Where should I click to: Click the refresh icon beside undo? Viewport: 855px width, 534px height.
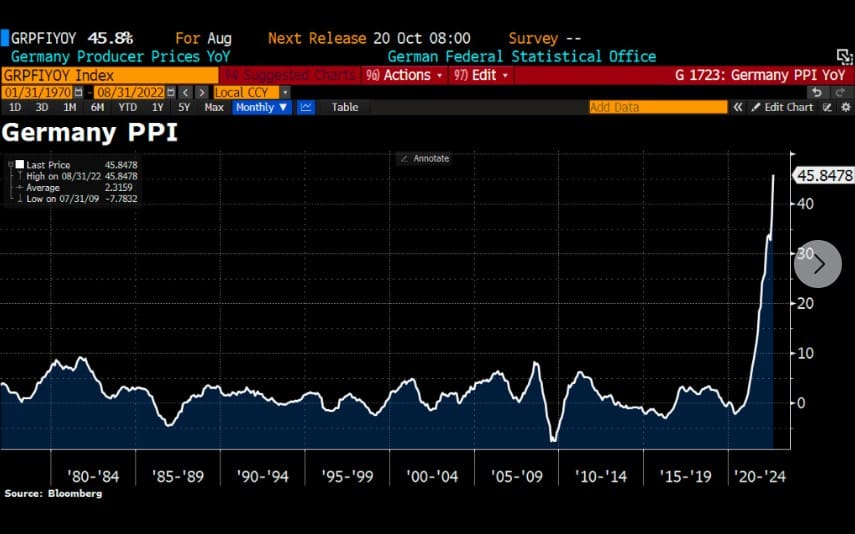point(842,92)
